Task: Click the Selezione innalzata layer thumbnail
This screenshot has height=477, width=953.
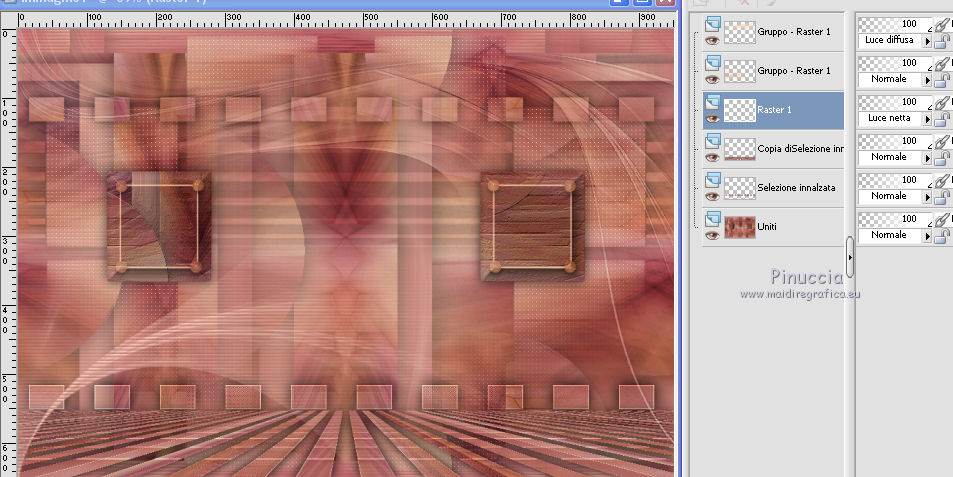Action: point(740,188)
